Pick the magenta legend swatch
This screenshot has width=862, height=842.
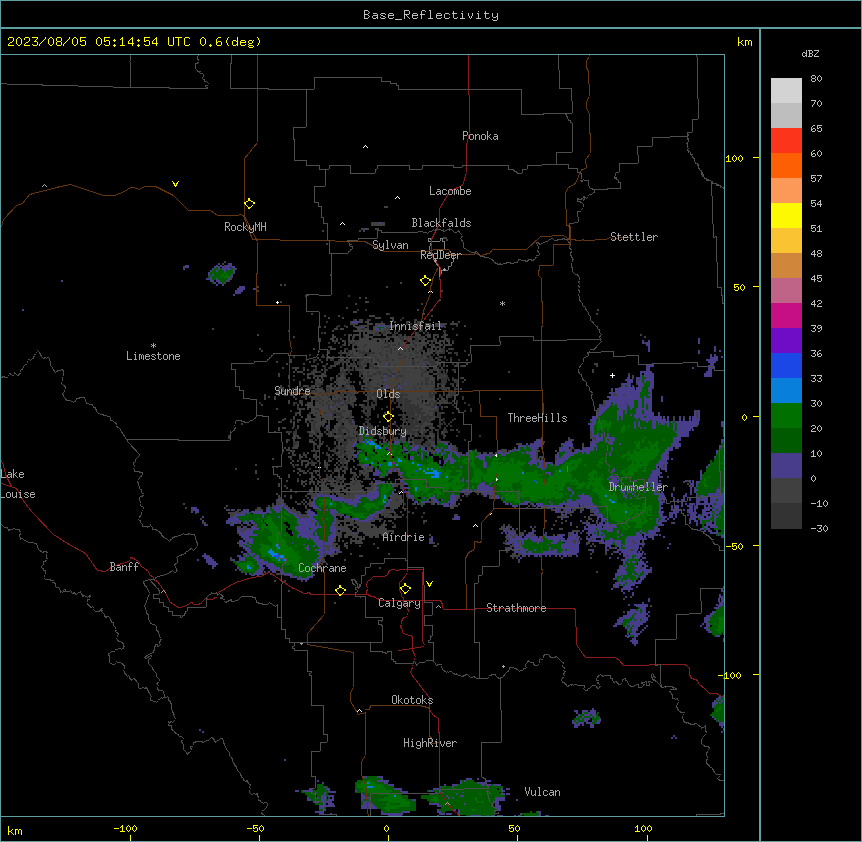(x=786, y=315)
